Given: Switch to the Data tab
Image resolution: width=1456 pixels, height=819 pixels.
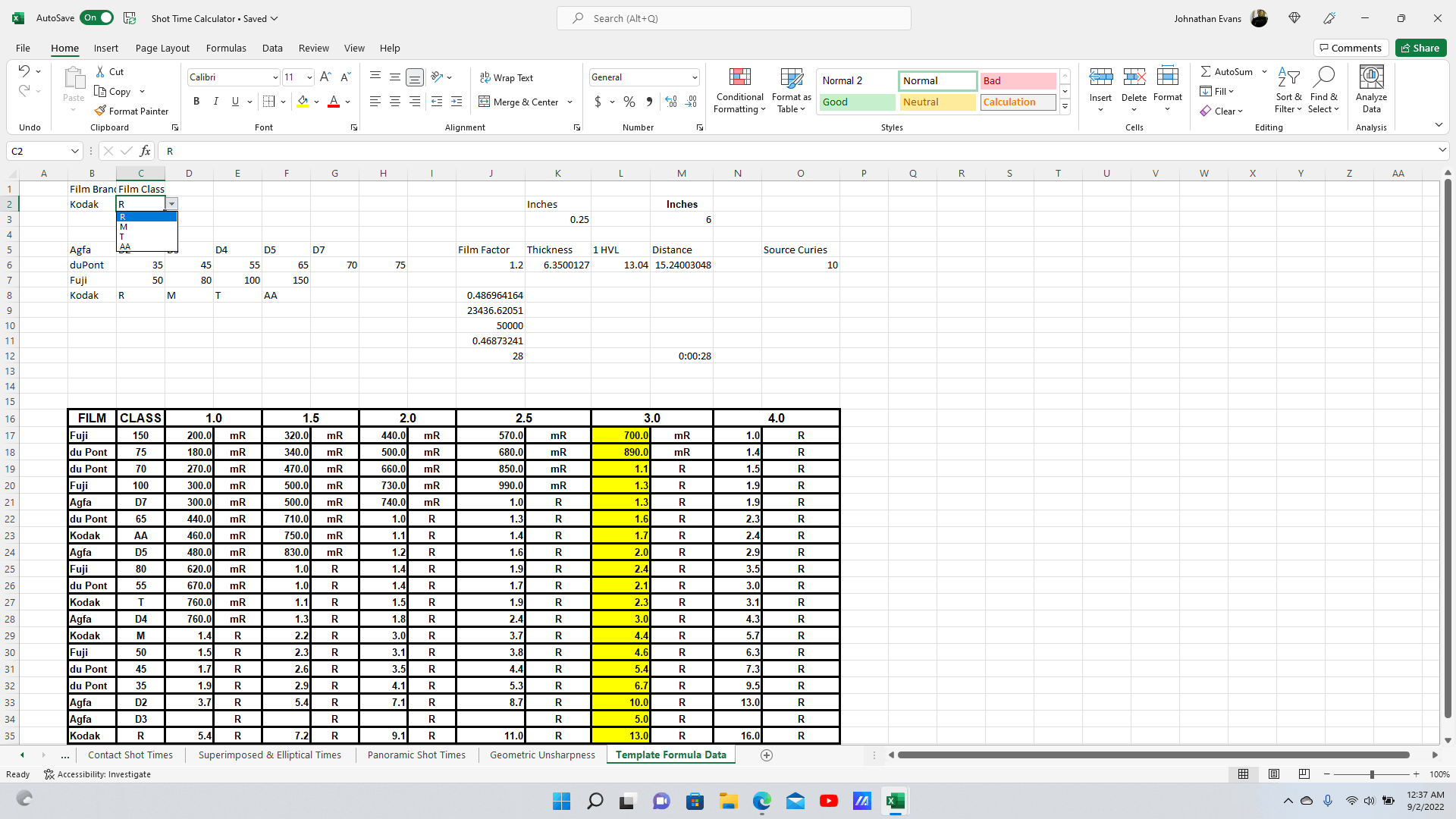Looking at the screenshot, I should coord(272,48).
